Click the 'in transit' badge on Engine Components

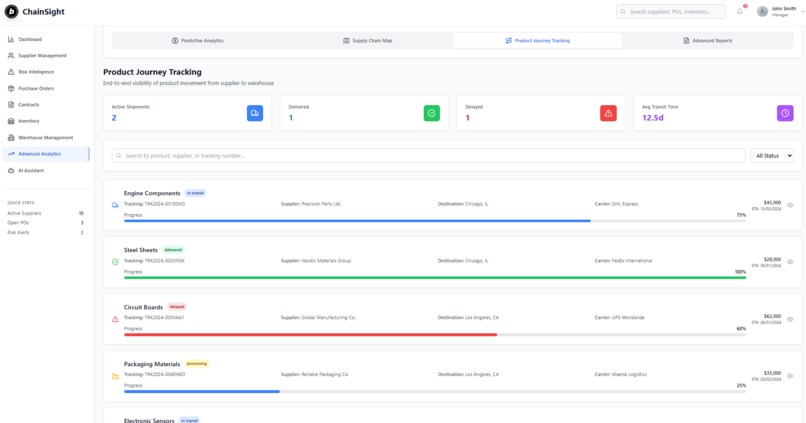[x=195, y=193]
